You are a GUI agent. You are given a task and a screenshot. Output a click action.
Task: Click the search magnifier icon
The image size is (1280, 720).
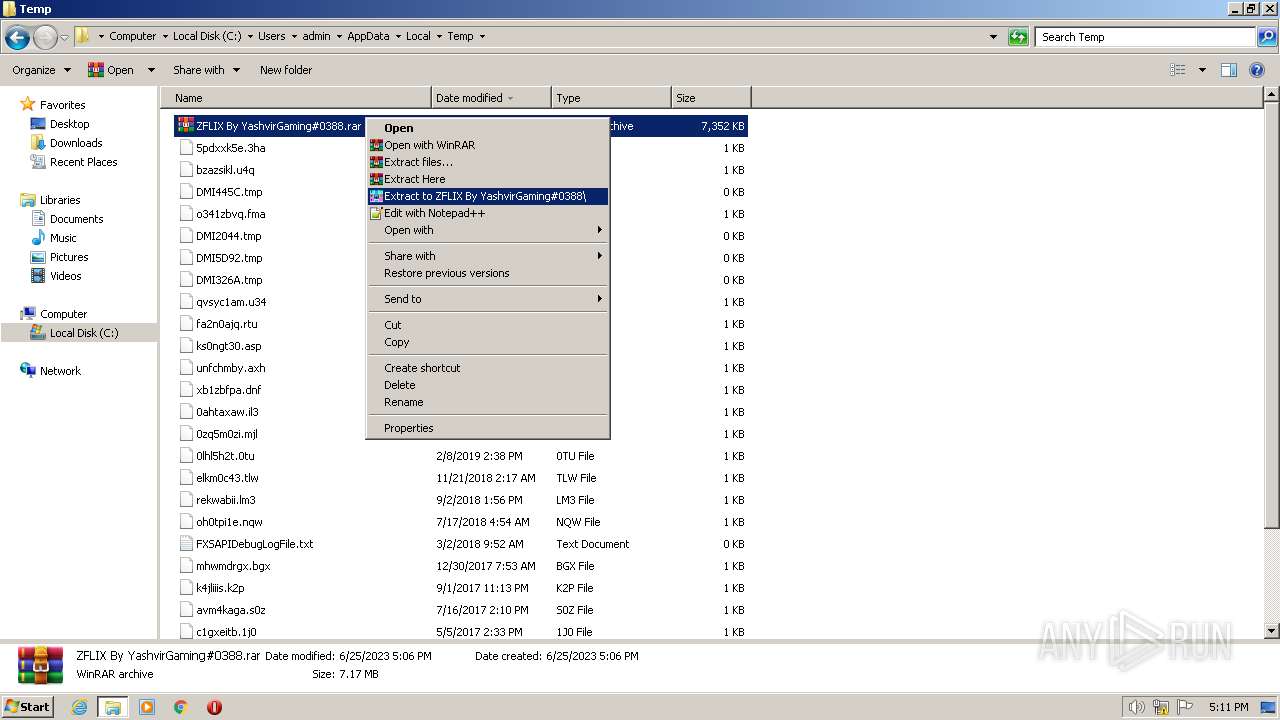[x=1266, y=37]
